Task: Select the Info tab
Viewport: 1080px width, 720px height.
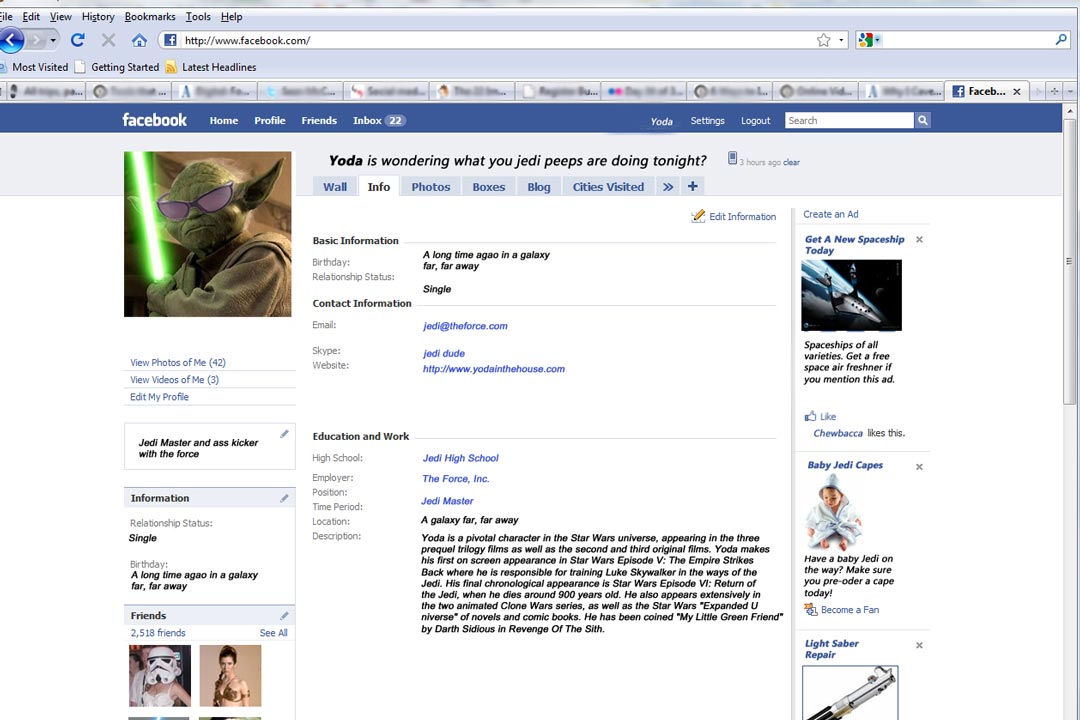Action: click(x=379, y=187)
